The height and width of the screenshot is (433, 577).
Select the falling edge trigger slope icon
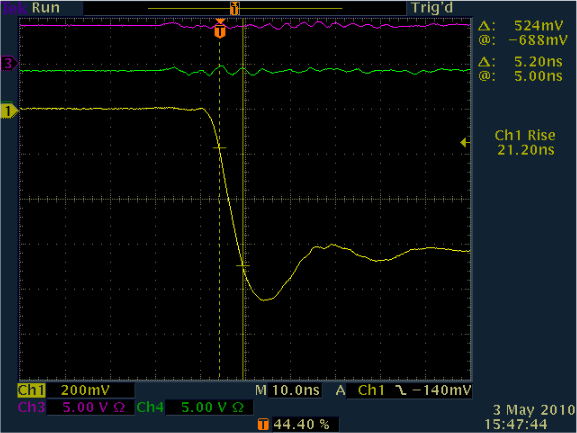[x=401, y=390]
